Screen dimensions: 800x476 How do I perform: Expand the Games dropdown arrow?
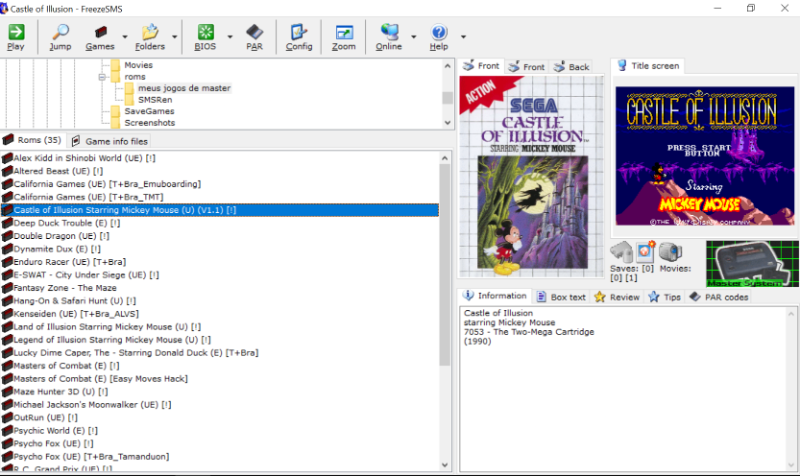125,37
